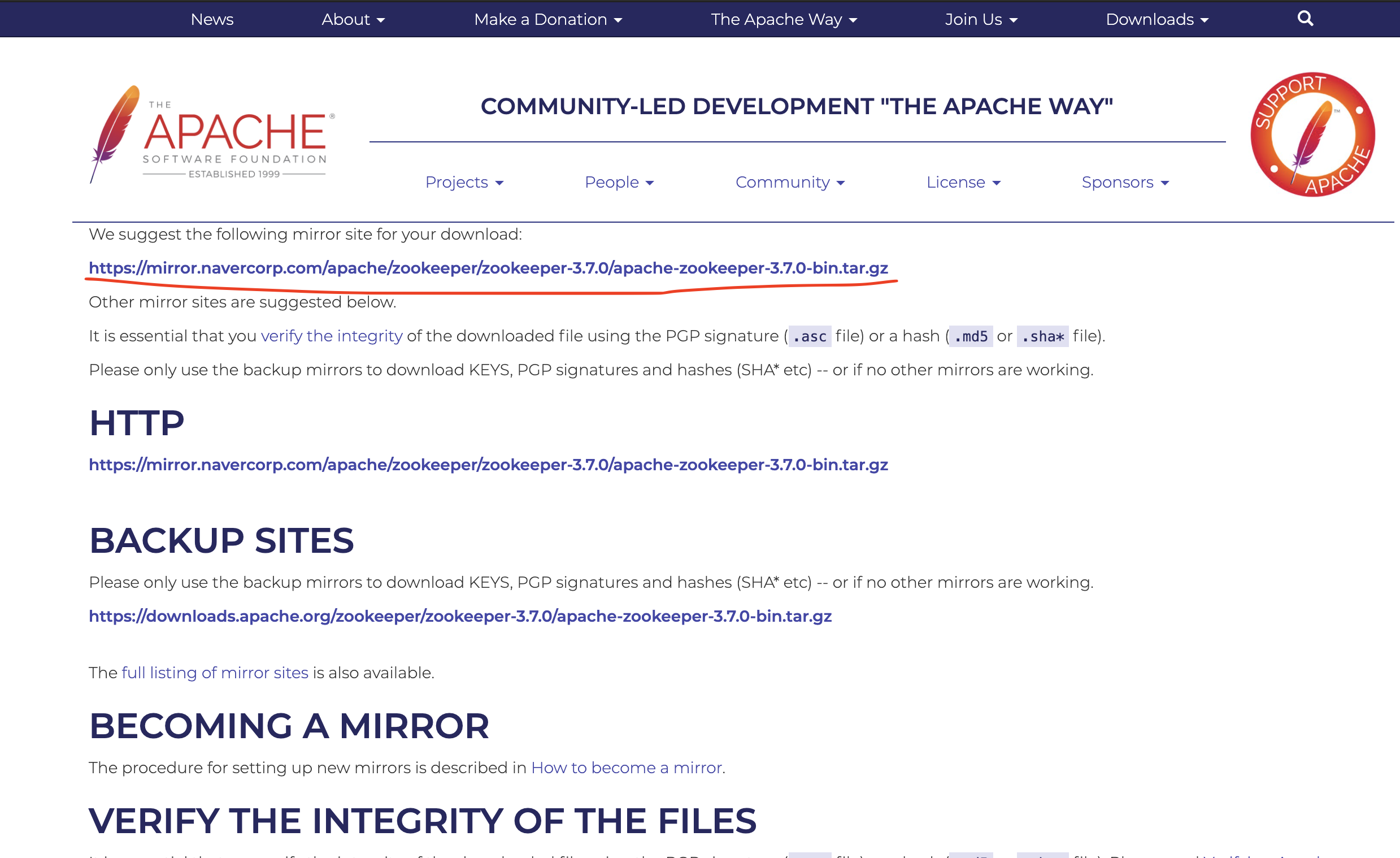Expand the Make a Donation dropdown

point(547,19)
